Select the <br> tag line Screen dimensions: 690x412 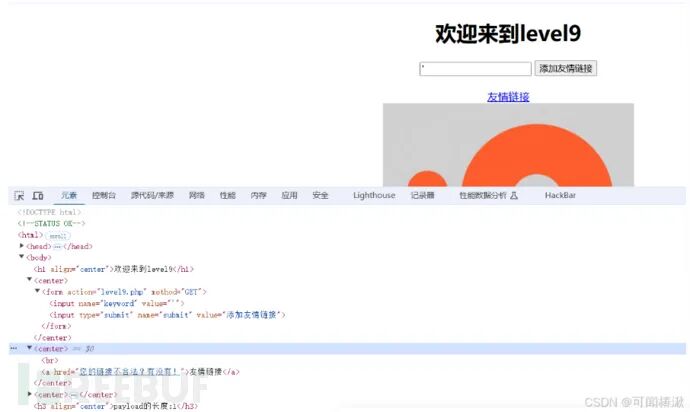pyautogui.click(x=50, y=360)
